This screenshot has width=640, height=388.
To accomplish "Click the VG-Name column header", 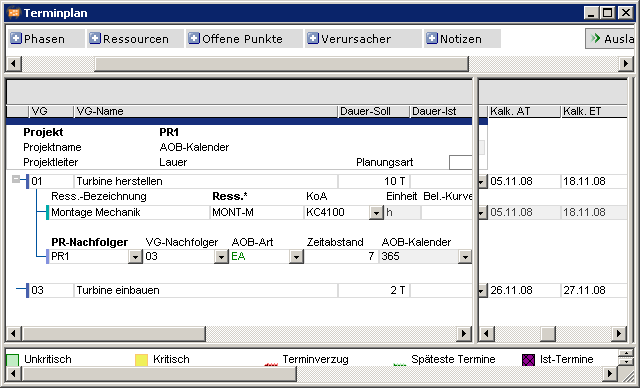I will (x=206, y=111).
